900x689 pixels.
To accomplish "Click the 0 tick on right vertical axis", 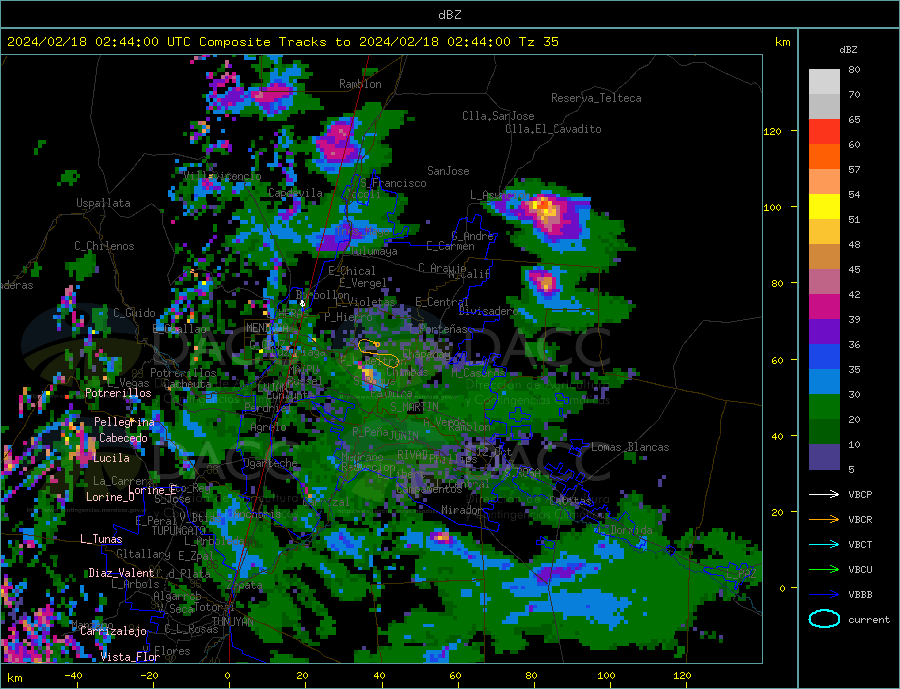I will [x=782, y=589].
